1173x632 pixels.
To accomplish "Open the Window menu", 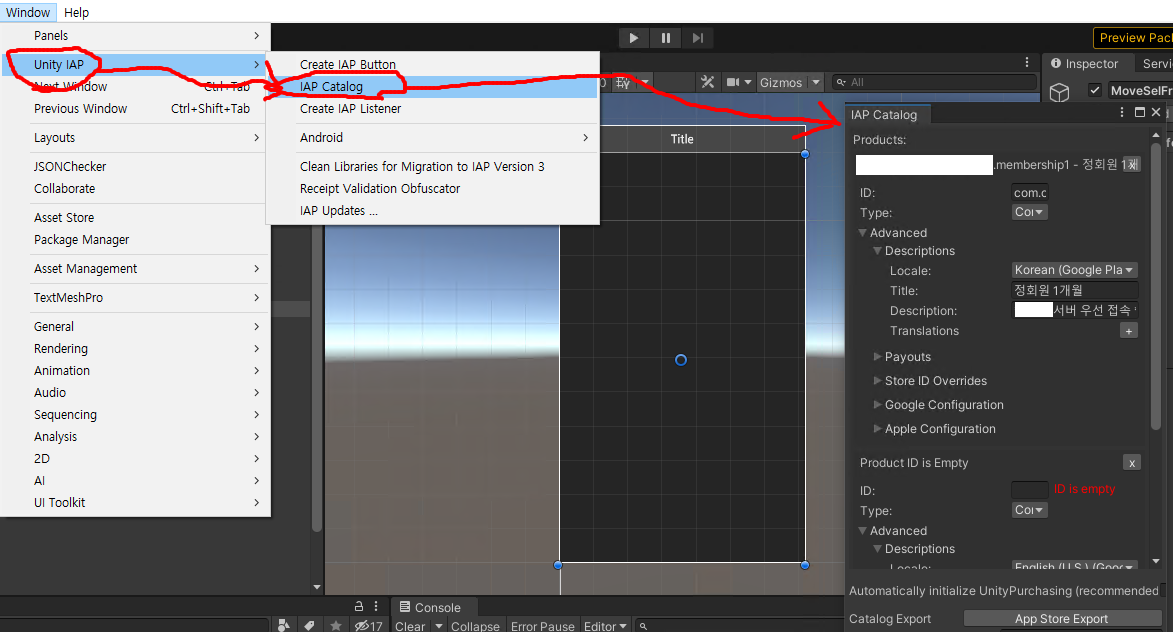I will [28, 12].
